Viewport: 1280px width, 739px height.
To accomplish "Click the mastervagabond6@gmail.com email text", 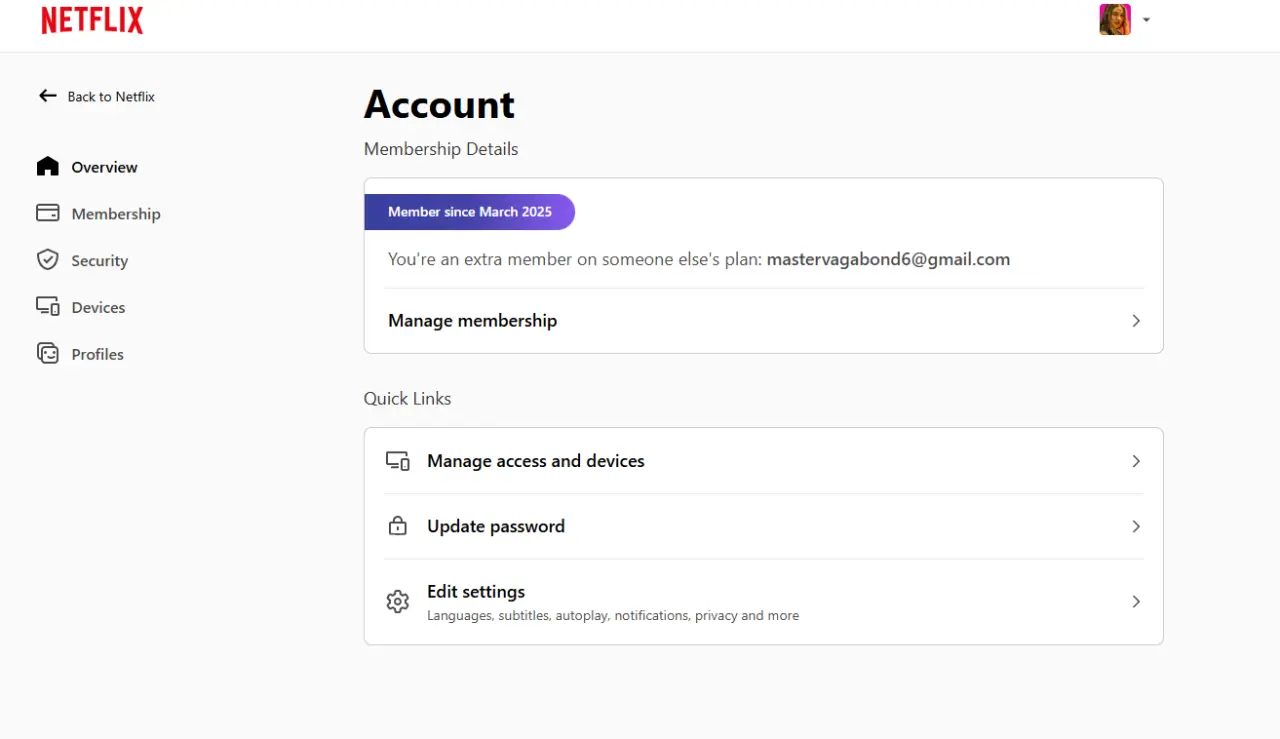I will point(888,259).
